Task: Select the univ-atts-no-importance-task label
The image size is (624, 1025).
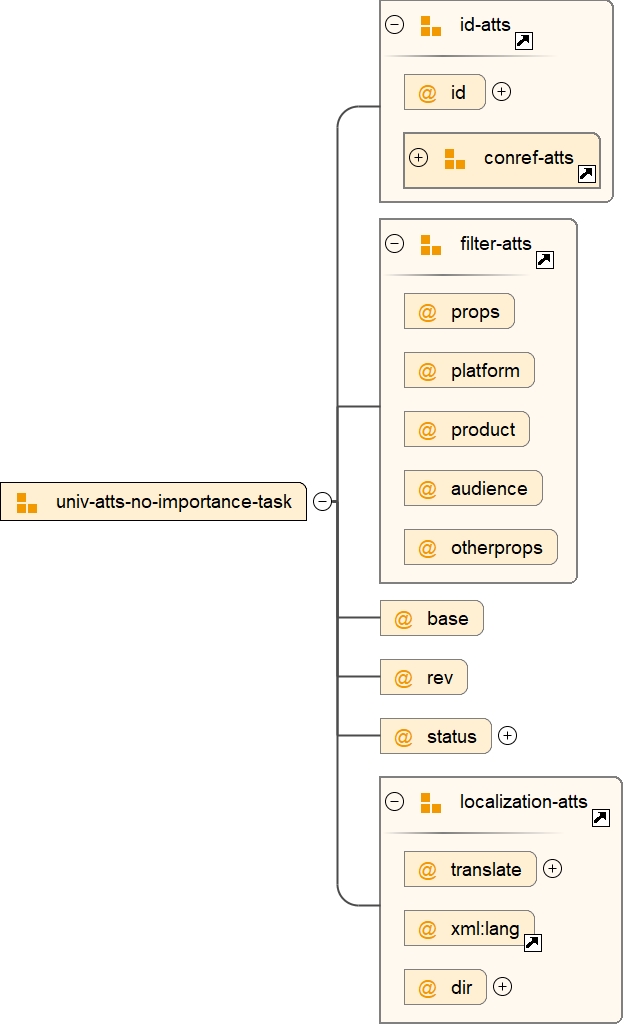Action: 174,501
